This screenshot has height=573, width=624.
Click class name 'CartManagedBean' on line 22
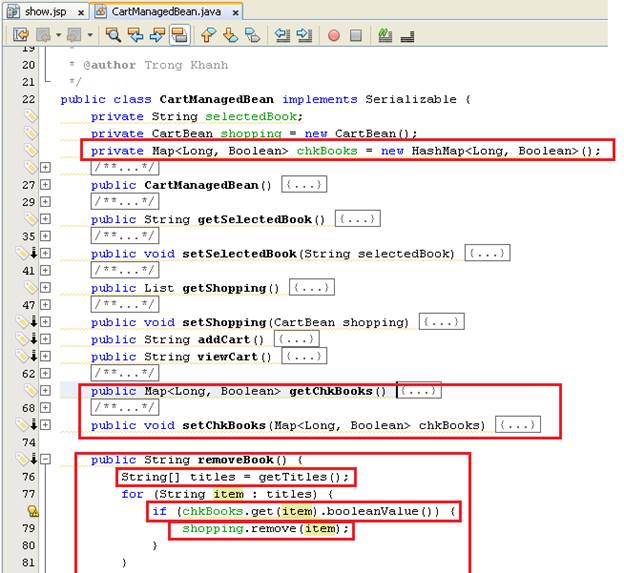[216, 99]
